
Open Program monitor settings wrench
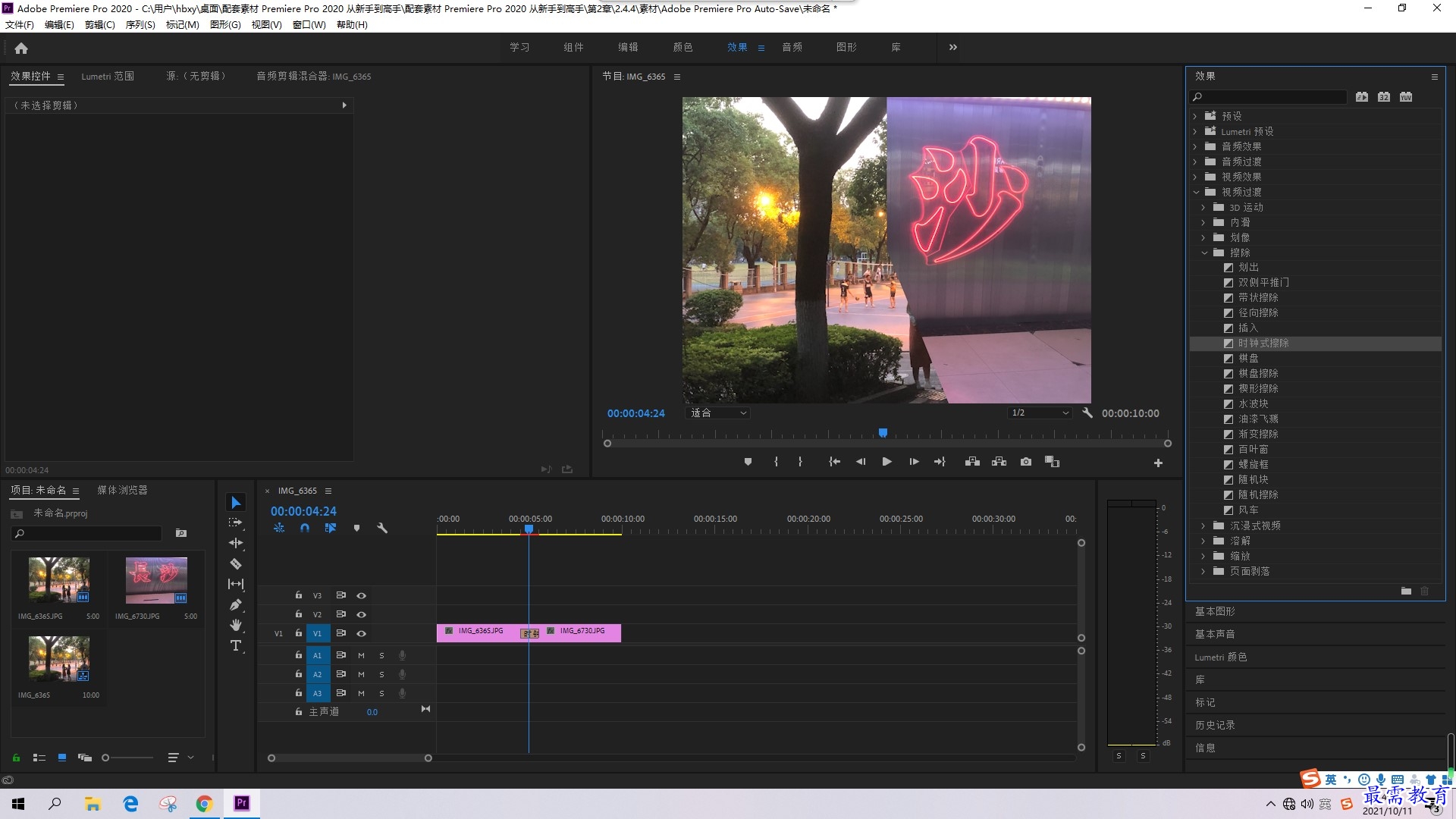point(1087,413)
